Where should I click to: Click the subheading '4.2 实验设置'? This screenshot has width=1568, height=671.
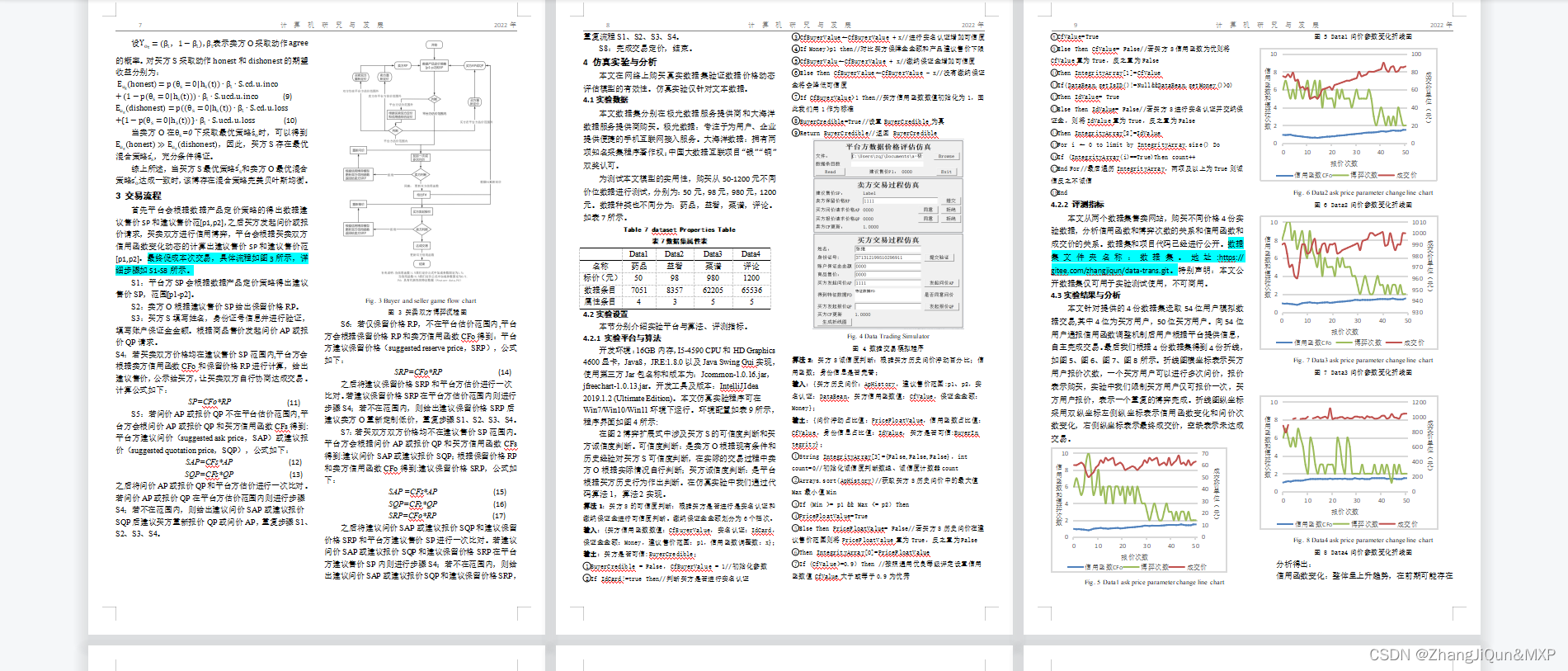coord(605,314)
